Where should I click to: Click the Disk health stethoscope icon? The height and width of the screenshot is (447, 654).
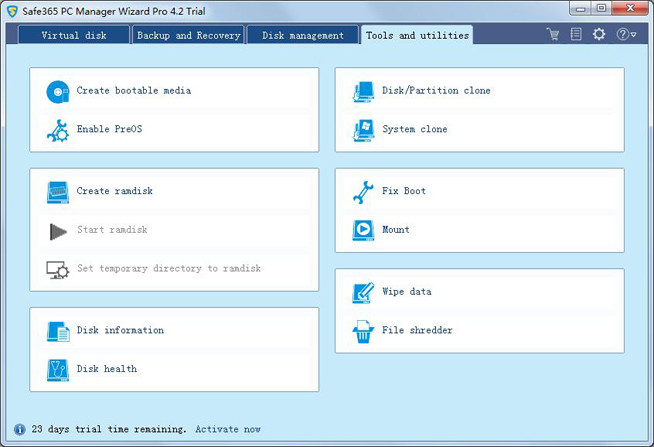[x=58, y=370]
